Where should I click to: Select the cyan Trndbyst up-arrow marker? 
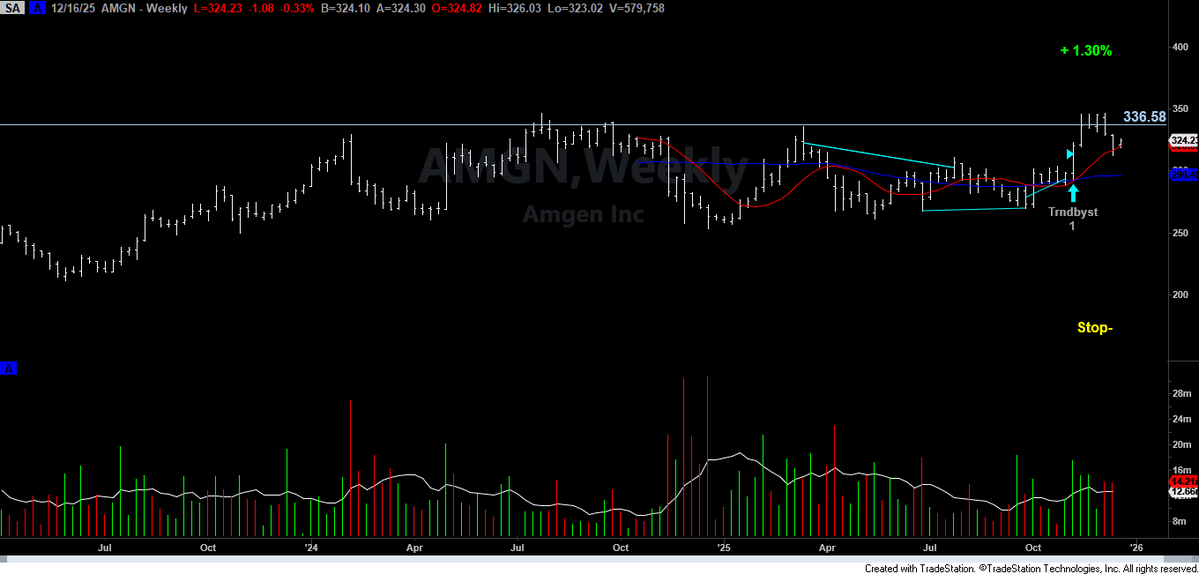[1073, 191]
